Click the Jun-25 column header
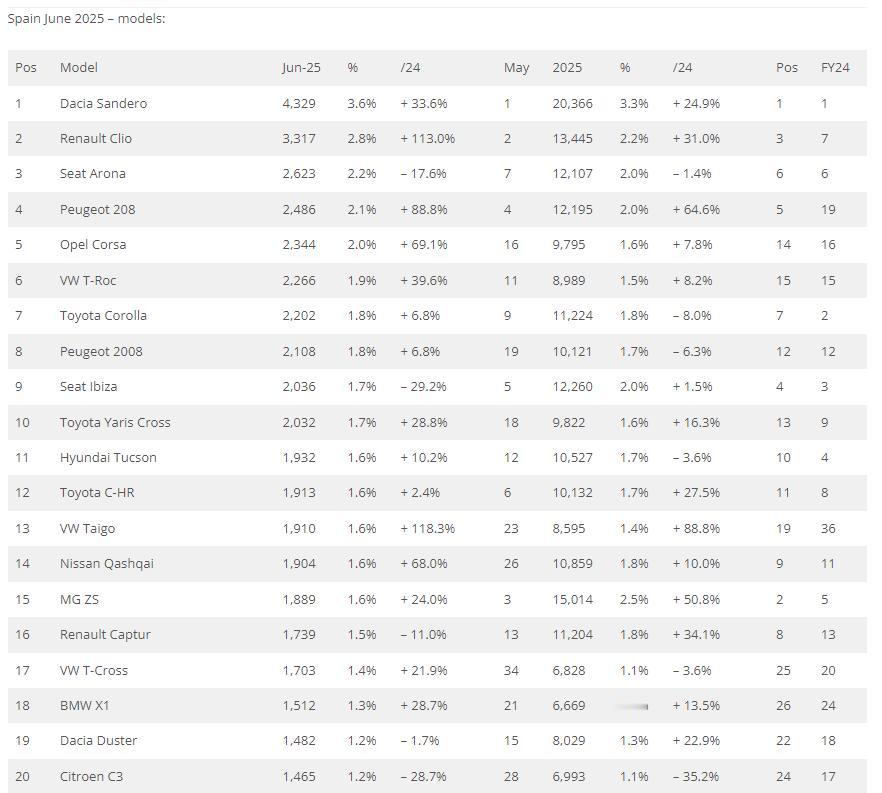Image resolution: width=882 pixels, height=793 pixels. tap(301, 67)
